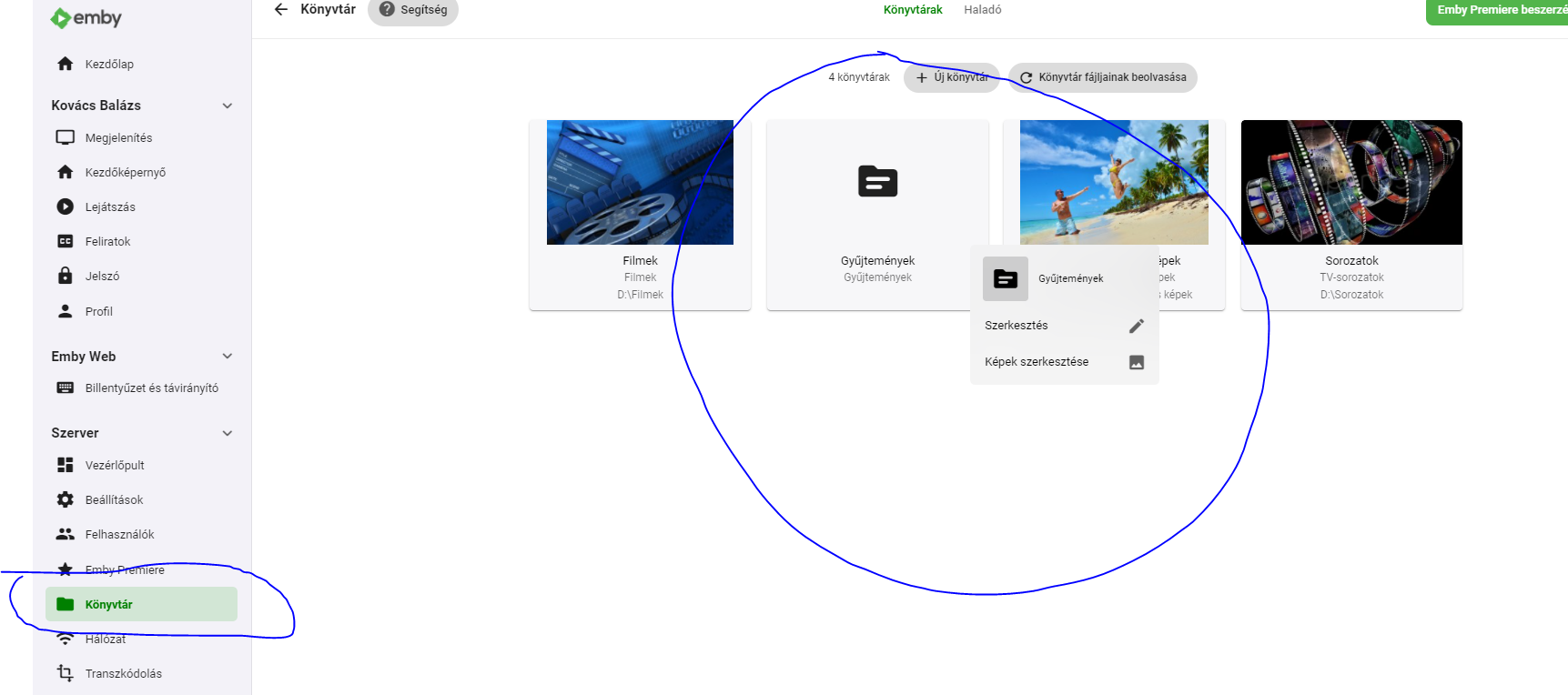Click the Jelszó lock icon

[x=65, y=276]
